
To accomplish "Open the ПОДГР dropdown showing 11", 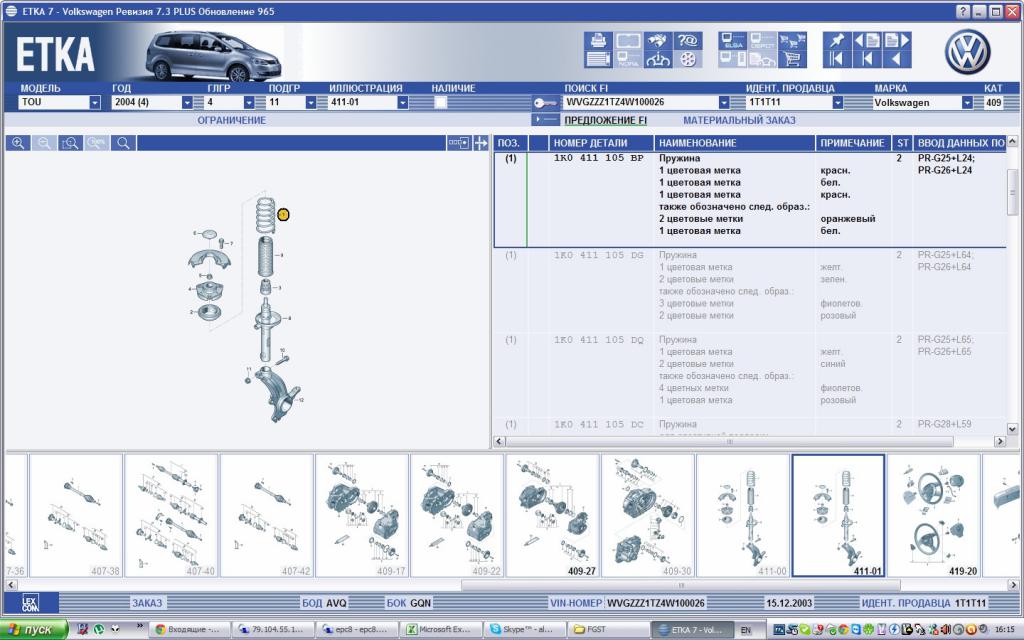I will [x=311, y=103].
